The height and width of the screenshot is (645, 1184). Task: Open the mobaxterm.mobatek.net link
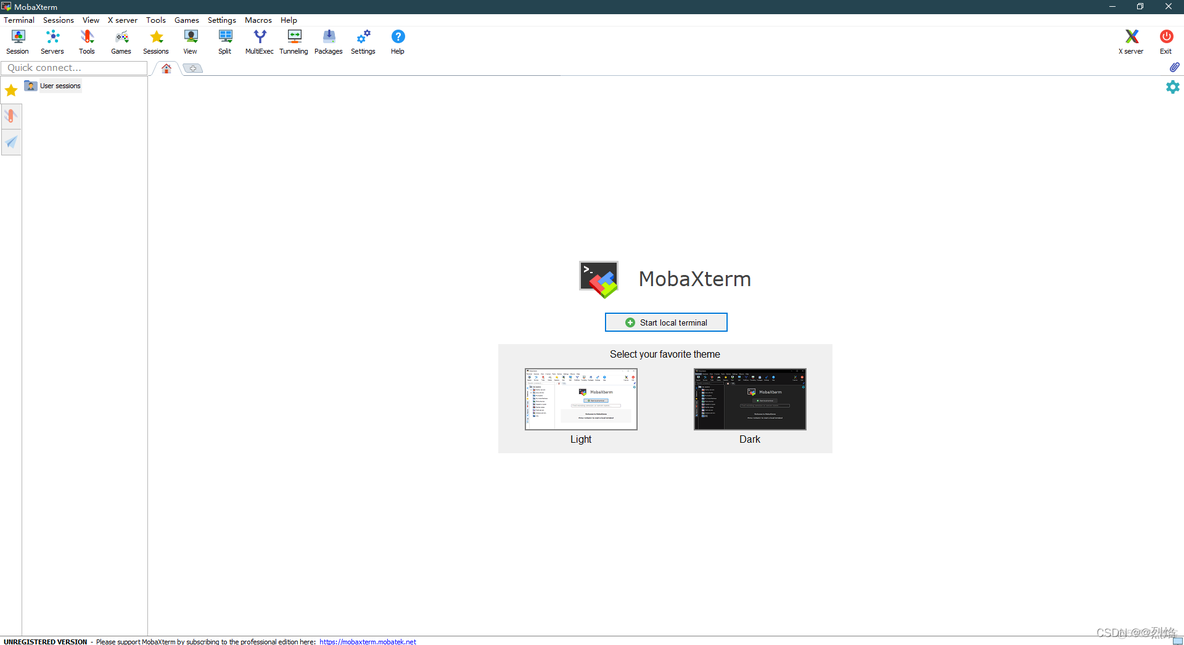pyautogui.click(x=368, y=641)
